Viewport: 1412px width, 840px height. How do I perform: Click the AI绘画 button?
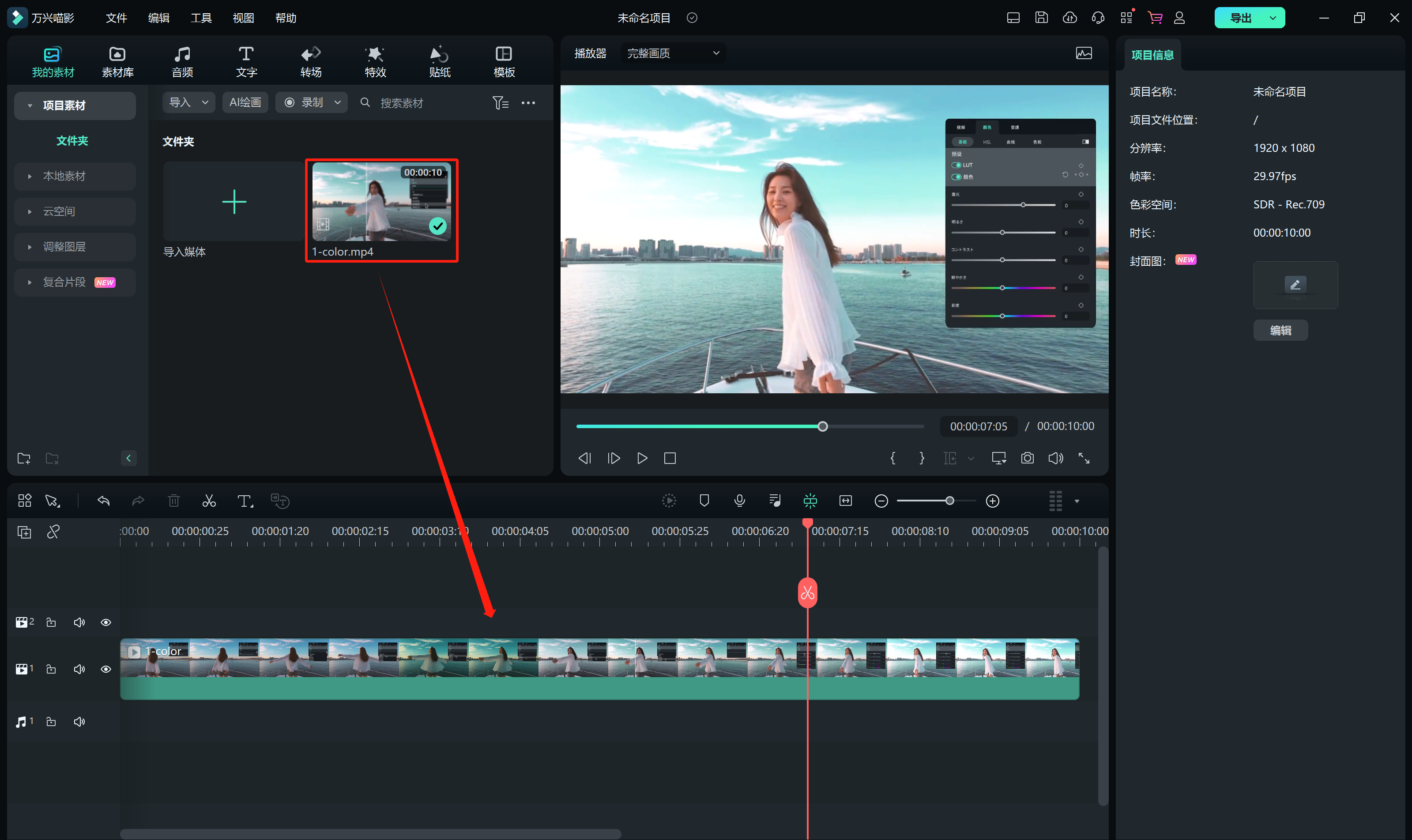[x=245, y=102]
